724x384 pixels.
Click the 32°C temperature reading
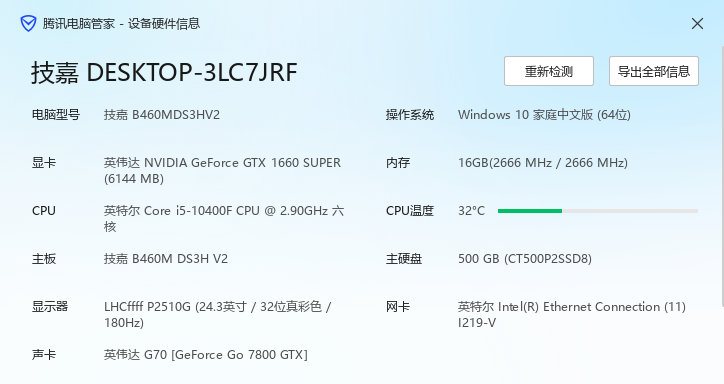[x=471, y=210]
